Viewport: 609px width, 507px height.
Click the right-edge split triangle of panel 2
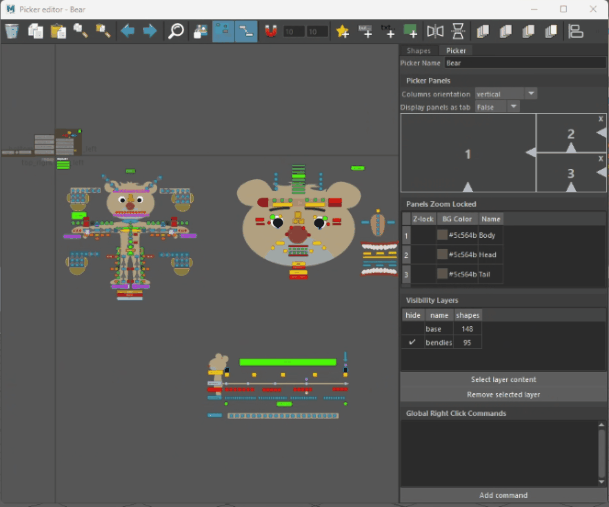click(x=602, y=133)
